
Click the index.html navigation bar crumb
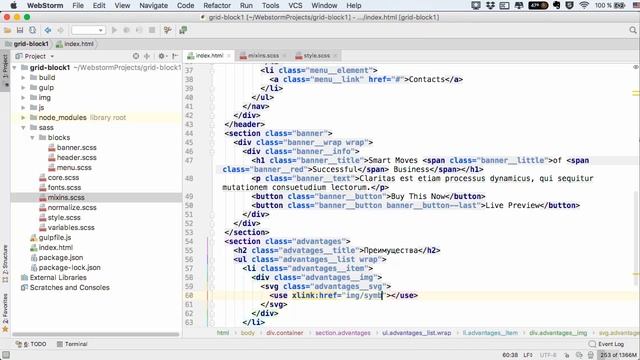click(x=75, y=44)
